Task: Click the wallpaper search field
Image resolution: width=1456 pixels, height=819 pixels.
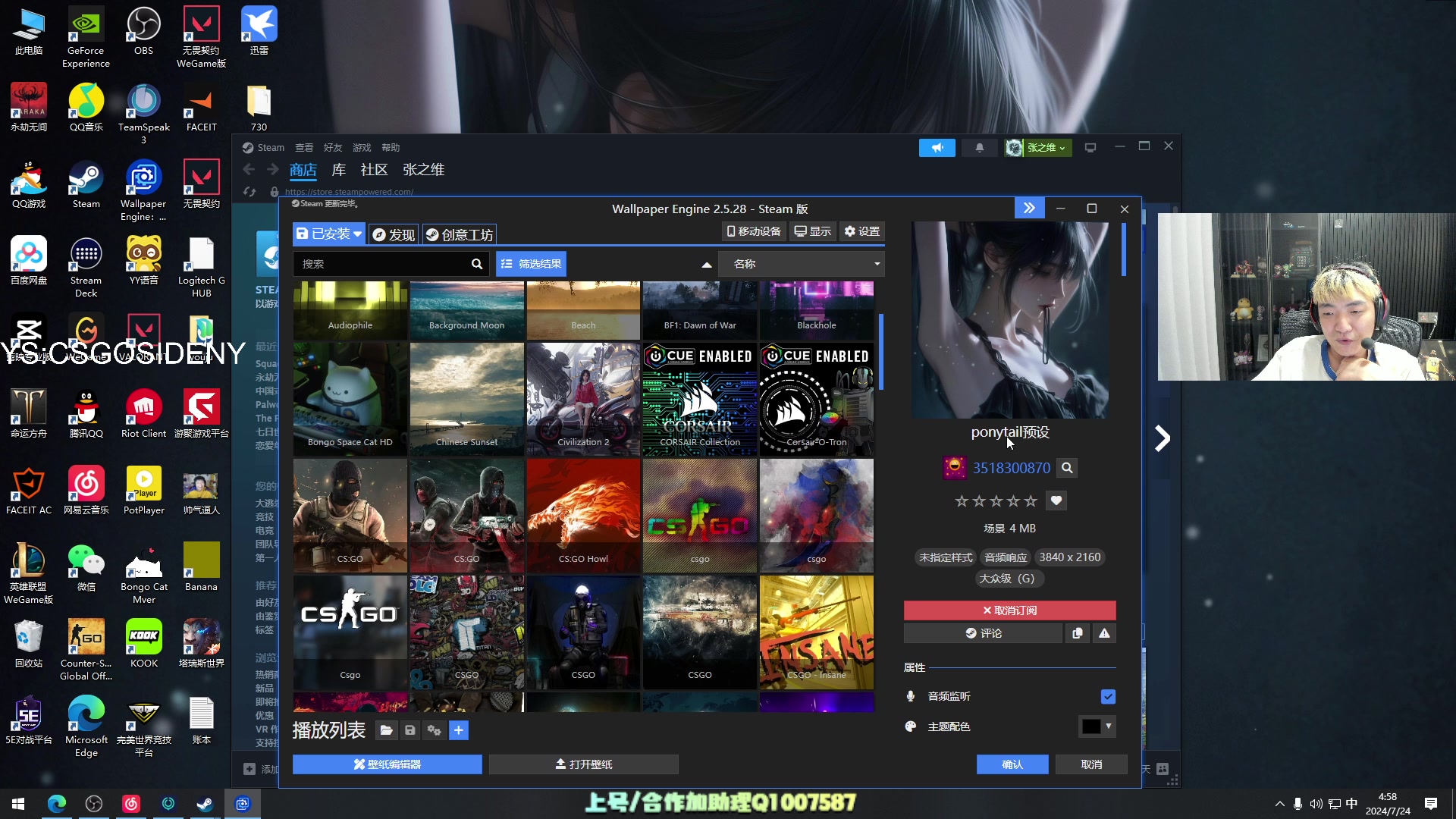Action: click(381, 264)
